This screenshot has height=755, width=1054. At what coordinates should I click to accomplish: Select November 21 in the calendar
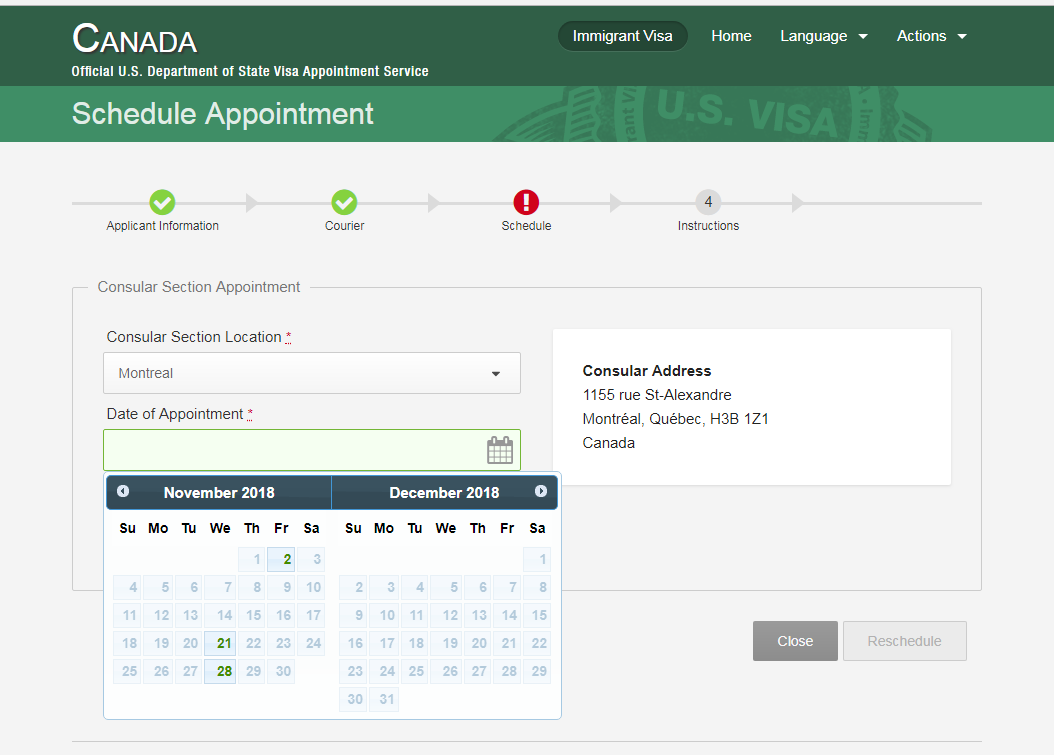[220, 643]
